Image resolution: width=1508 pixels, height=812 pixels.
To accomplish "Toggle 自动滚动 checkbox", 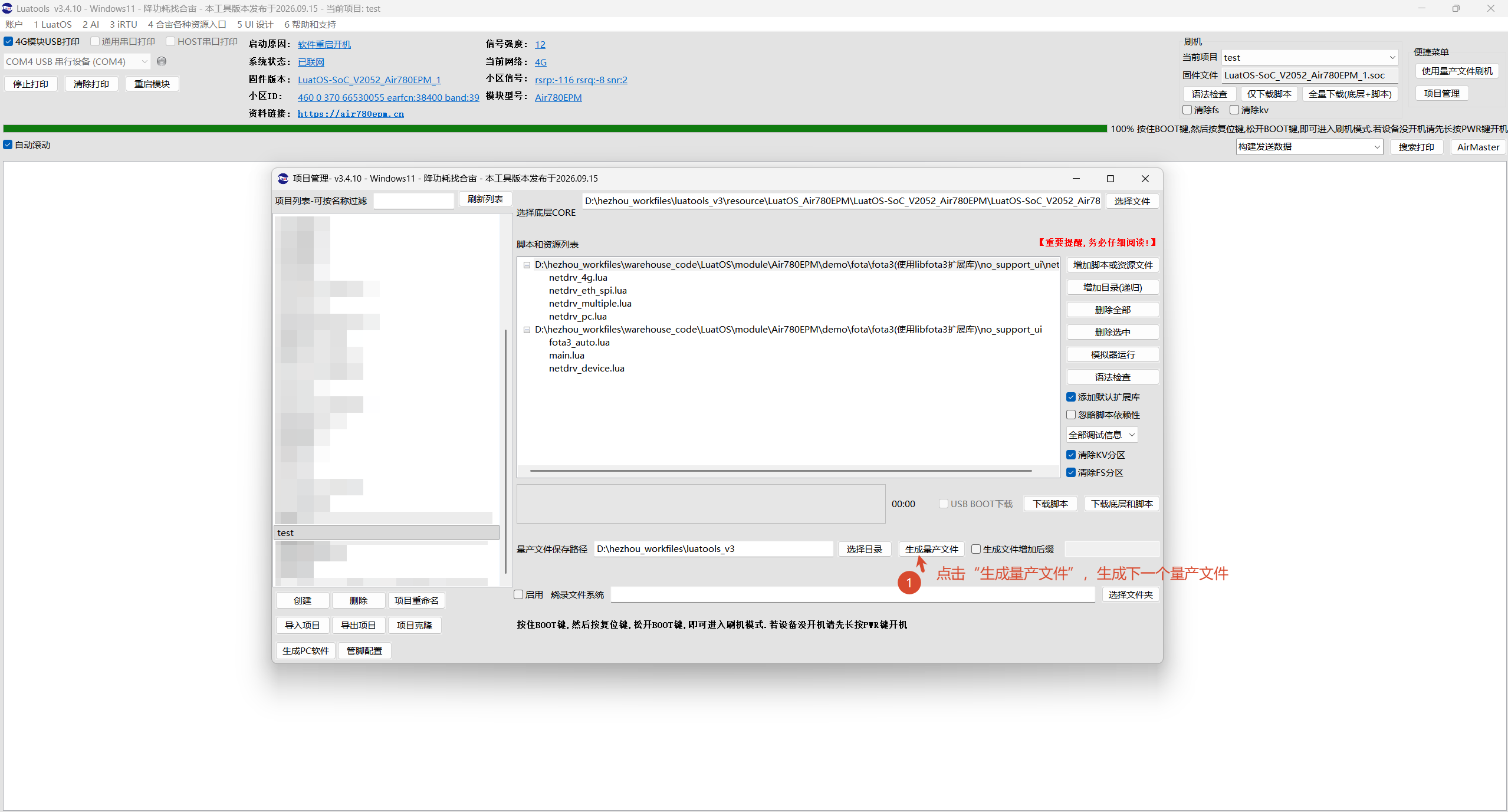I will pyautogui.click(x=8, y=144).
